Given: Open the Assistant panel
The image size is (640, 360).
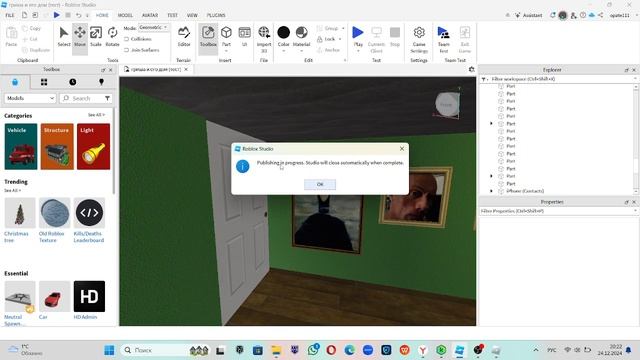Looking at the screenshot, I should pyautogui.click(x=529, y=15).
